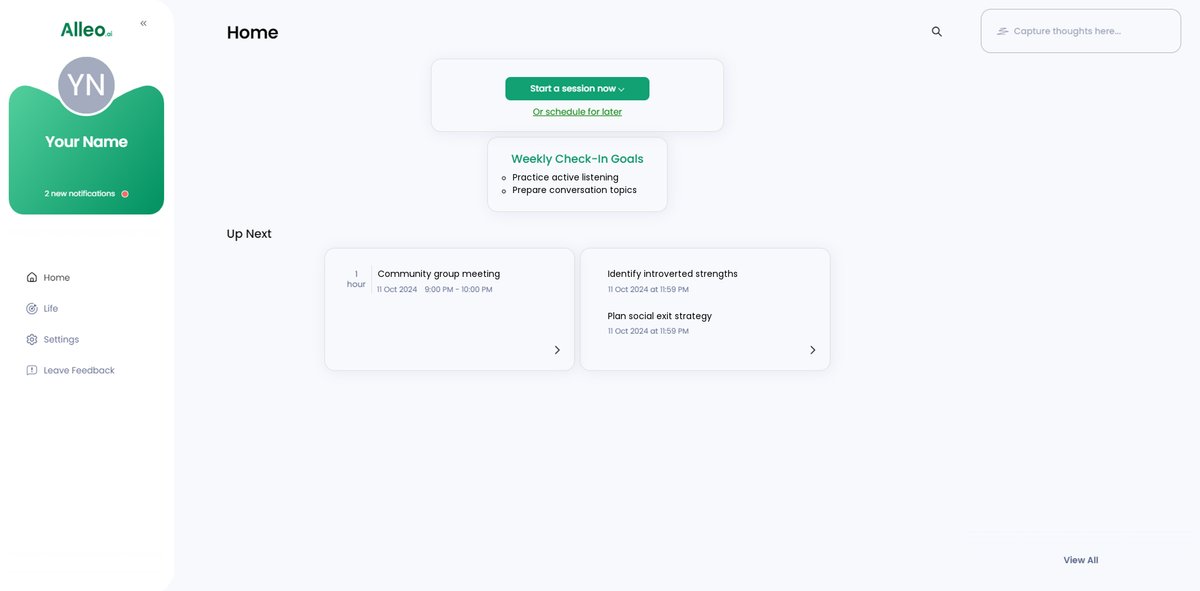
Task: Select Plan social exit strategy task
Action: pos(659,316)
